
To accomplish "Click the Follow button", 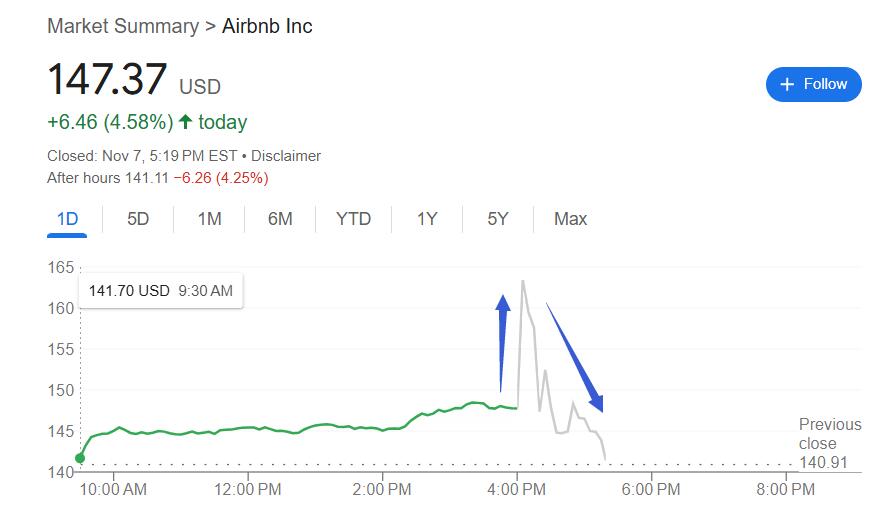I will click(813, 84).
